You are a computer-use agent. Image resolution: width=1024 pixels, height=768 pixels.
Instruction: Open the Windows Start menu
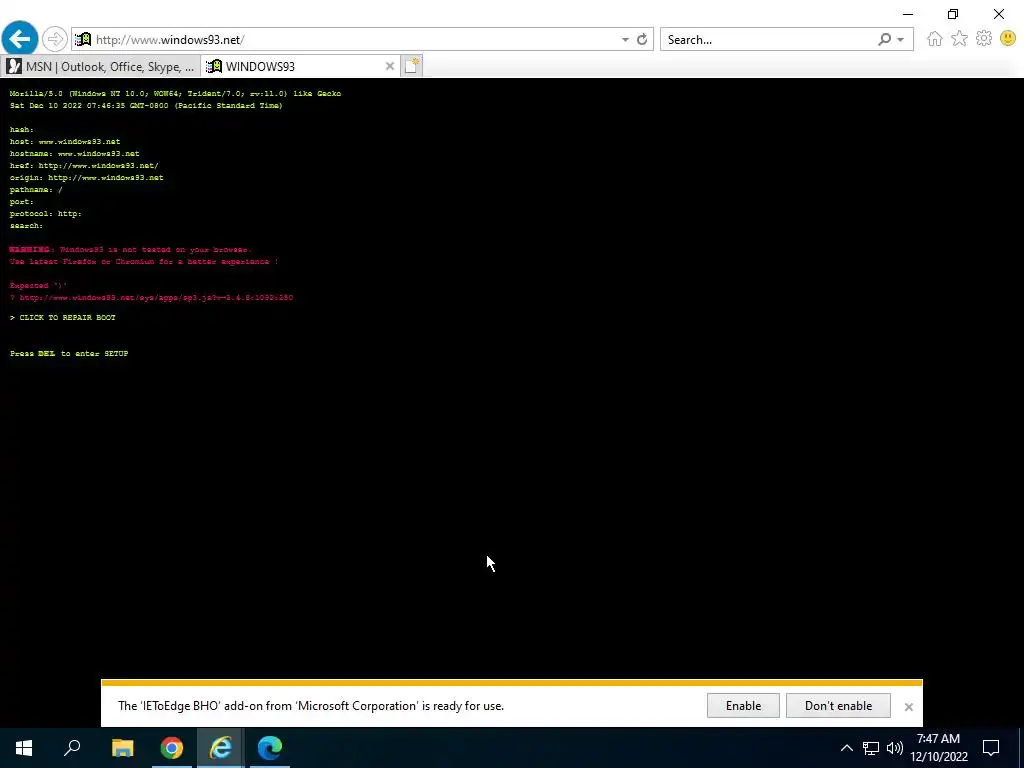pos(24,748)
